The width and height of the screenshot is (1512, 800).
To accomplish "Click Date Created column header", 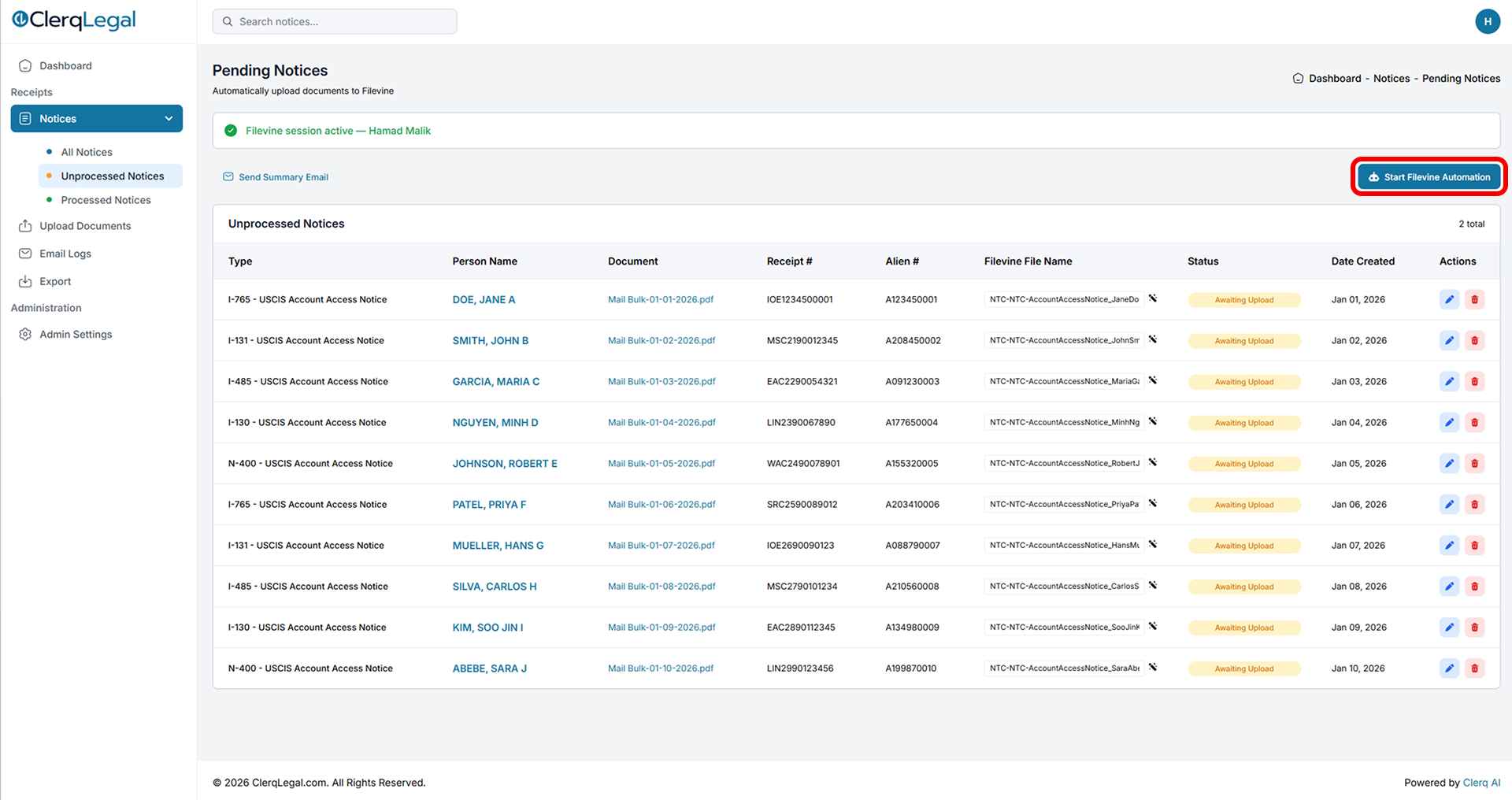I will [1362, 261].
